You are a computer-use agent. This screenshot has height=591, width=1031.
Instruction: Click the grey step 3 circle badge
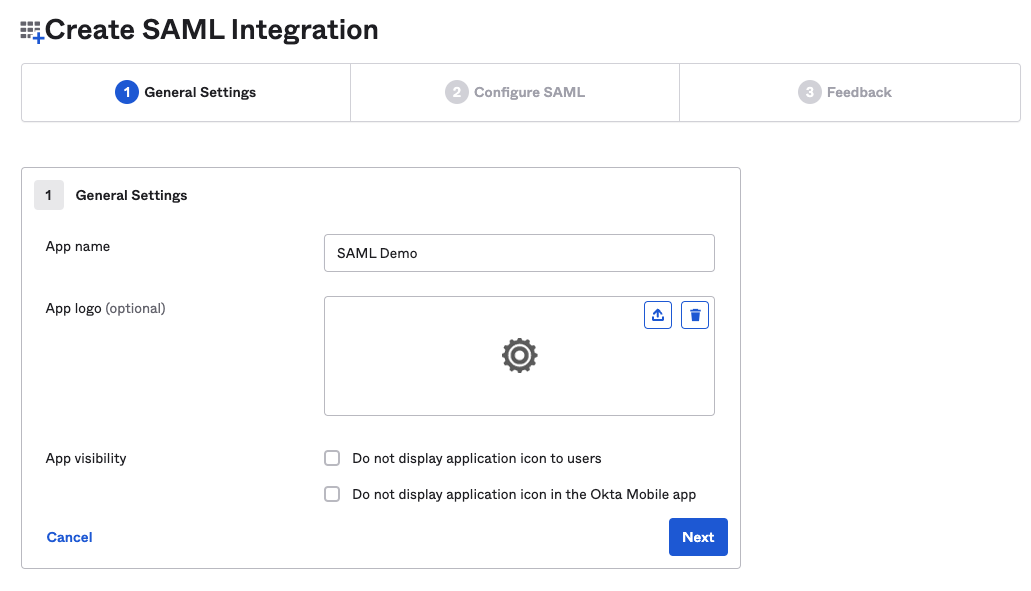click(x=809, y=92)
